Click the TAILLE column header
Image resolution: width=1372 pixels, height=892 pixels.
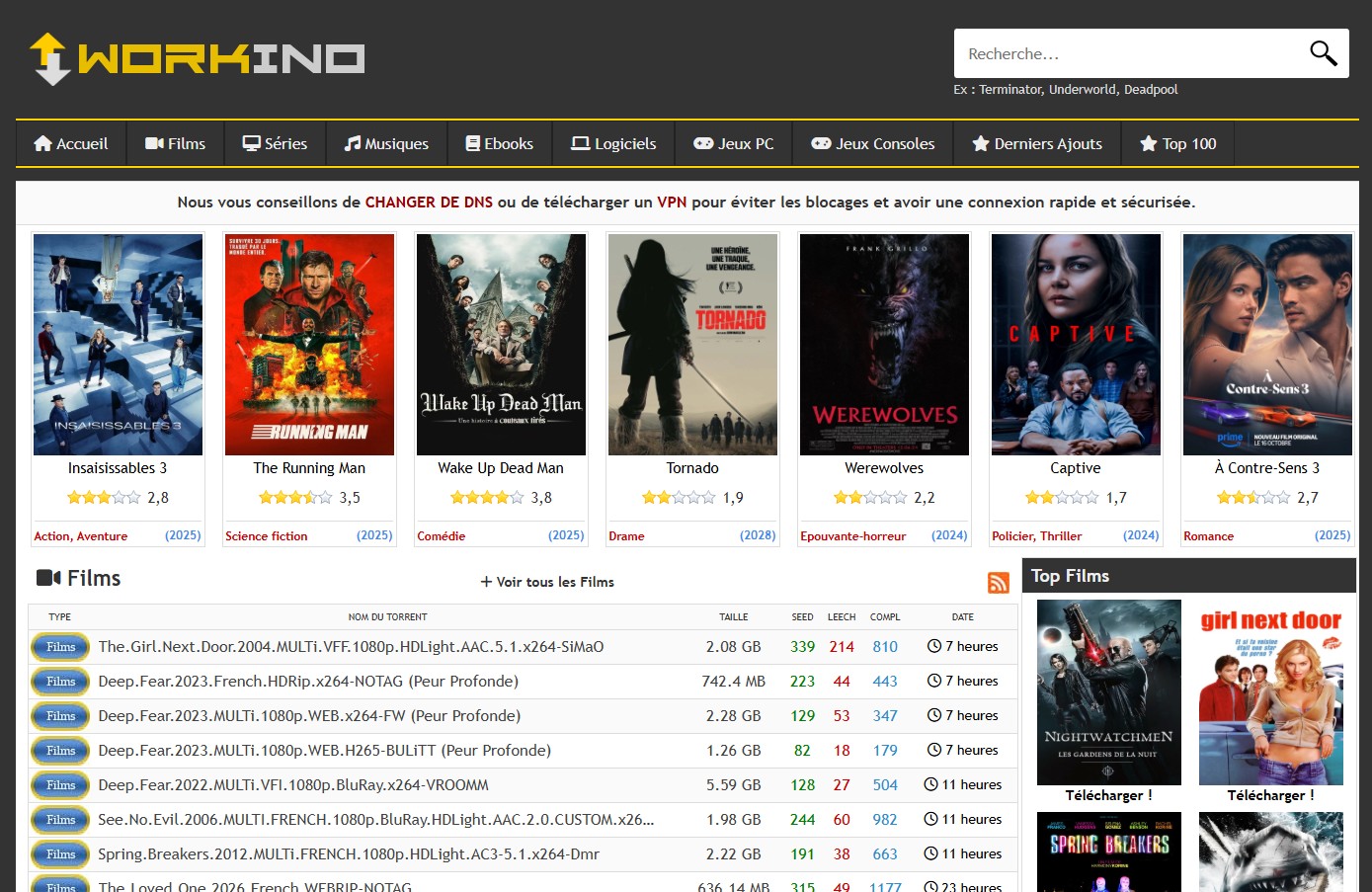734,617
